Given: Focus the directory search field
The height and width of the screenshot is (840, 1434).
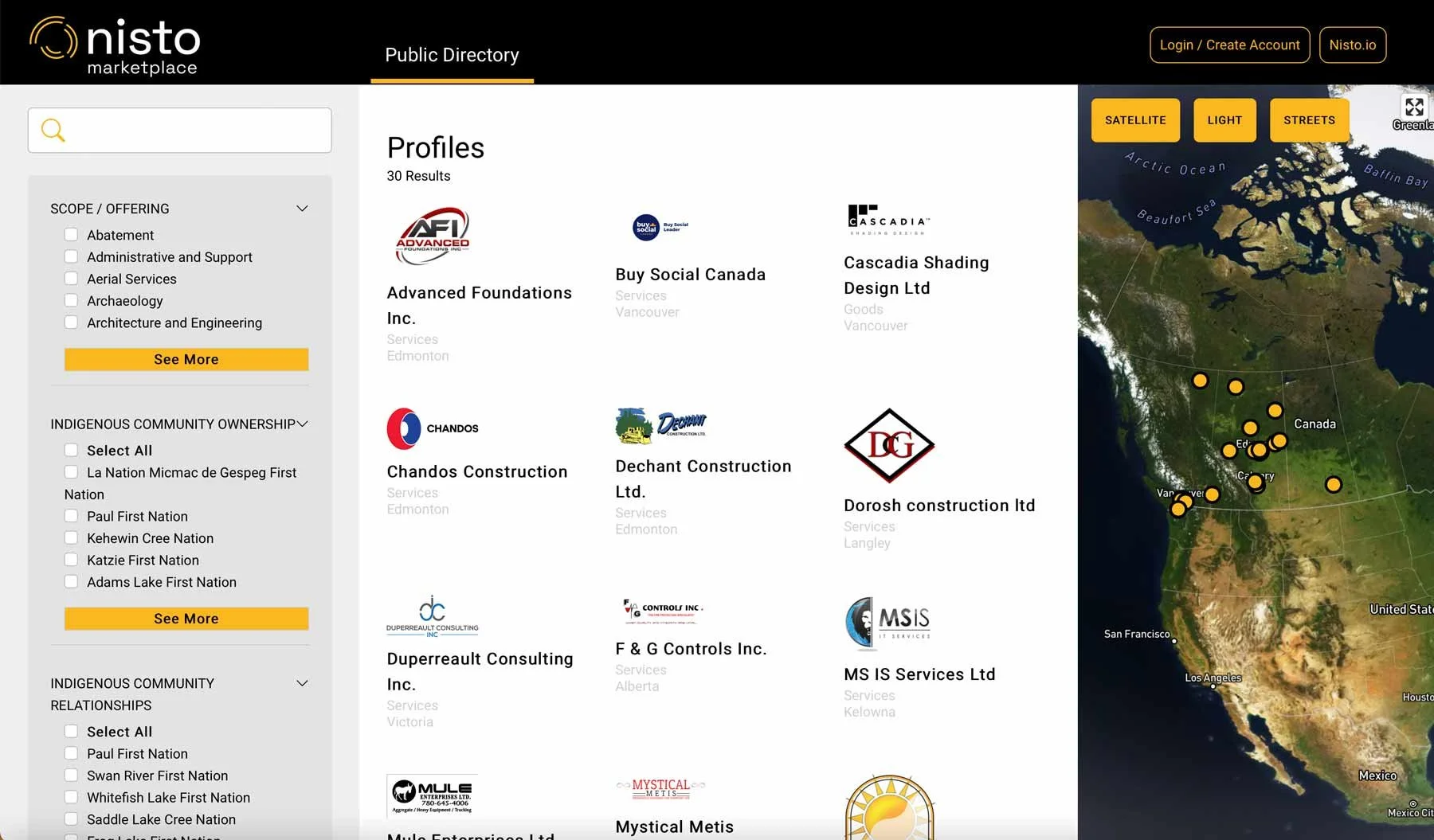Looking at the screenshot, I should point(180,131).
